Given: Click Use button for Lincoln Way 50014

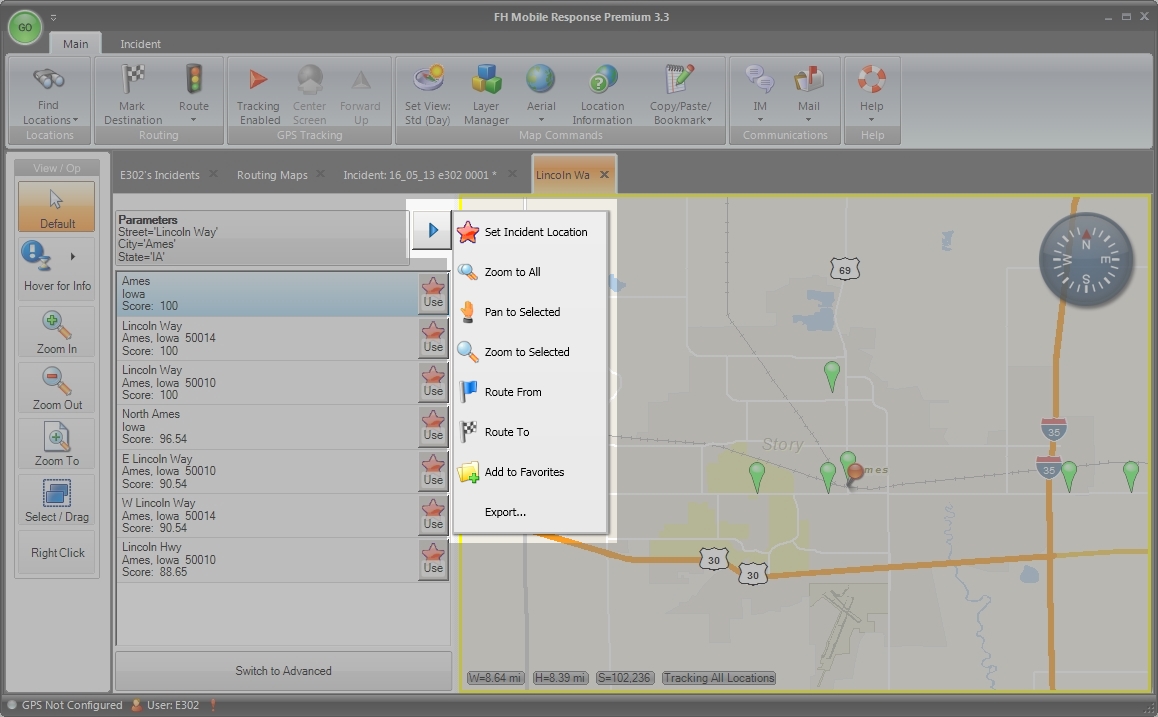Looking at the screenshot, I should [433, 338].
